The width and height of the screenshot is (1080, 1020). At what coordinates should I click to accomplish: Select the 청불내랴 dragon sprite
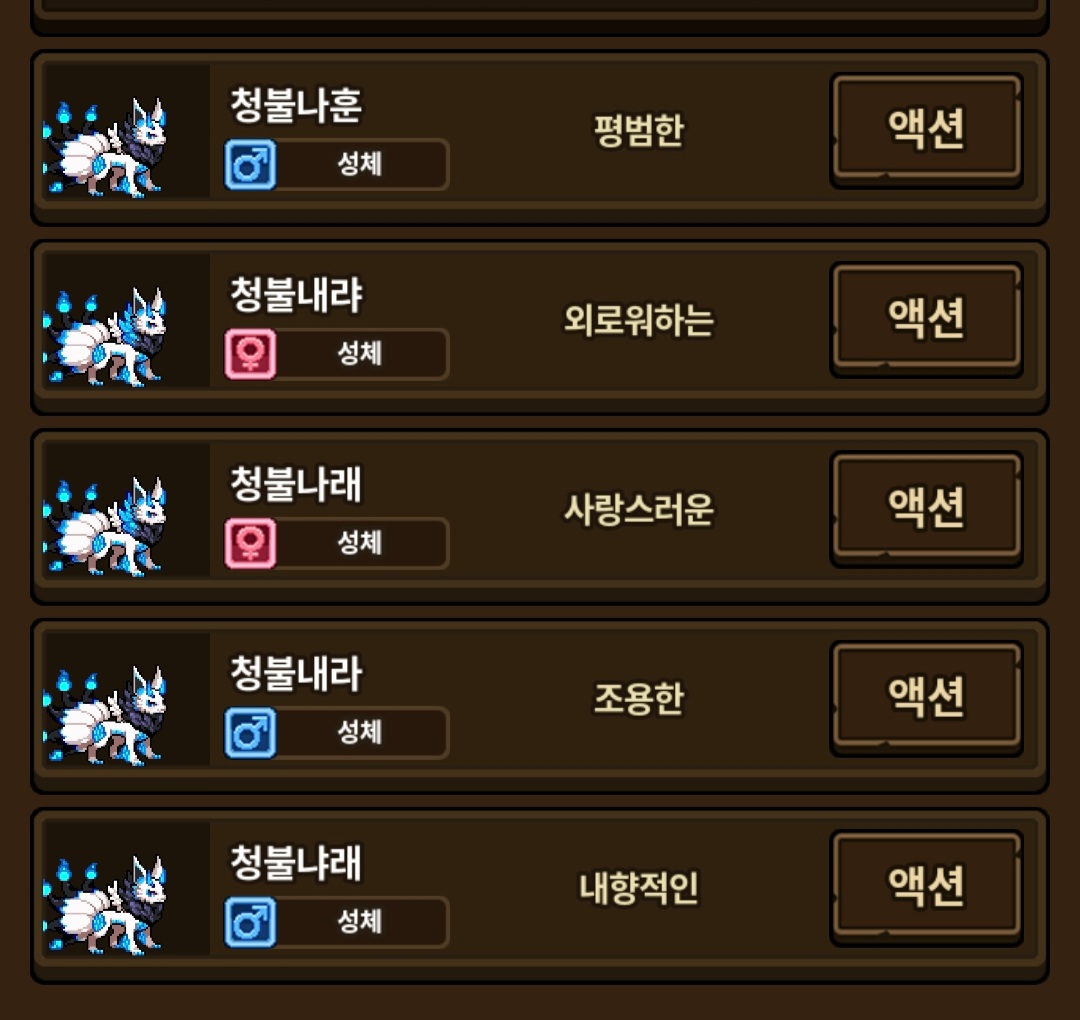[105, 337]
